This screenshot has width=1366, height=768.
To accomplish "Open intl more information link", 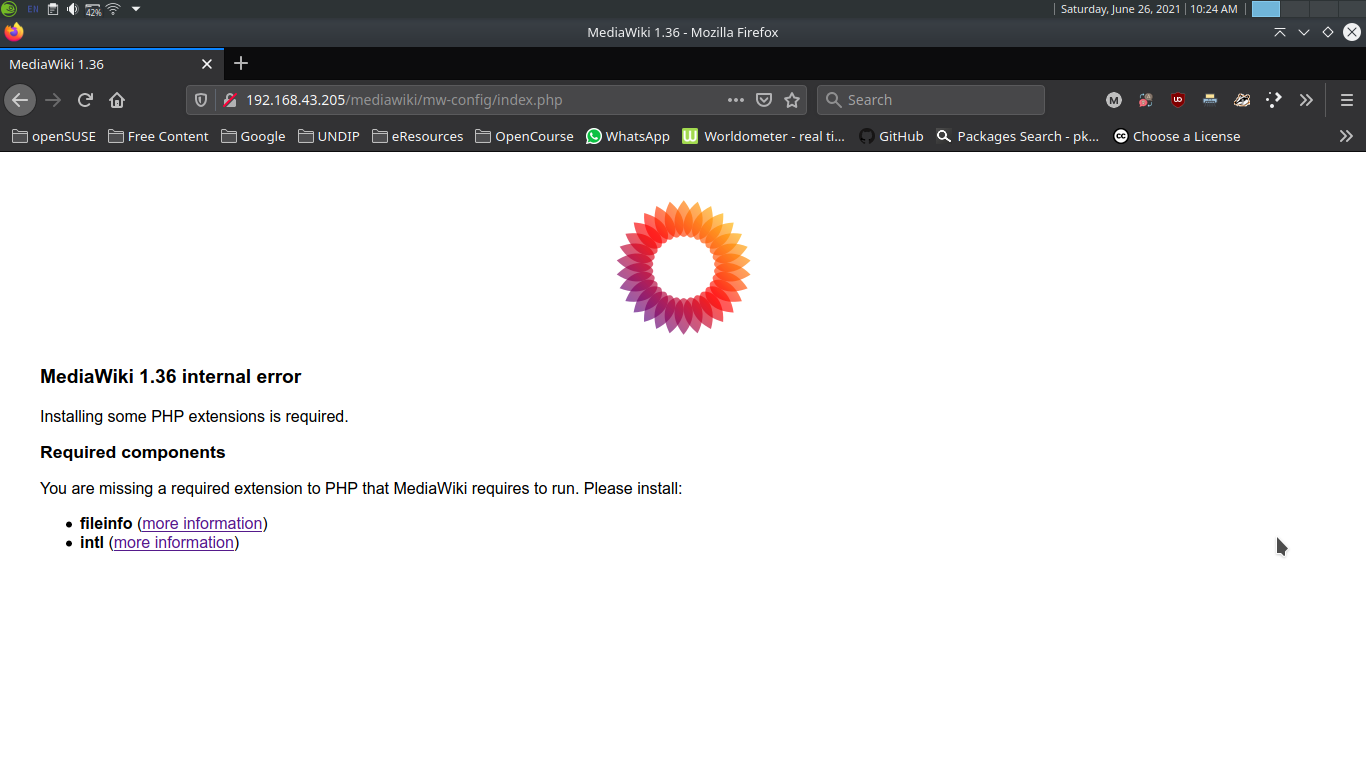I will [174, 542].
